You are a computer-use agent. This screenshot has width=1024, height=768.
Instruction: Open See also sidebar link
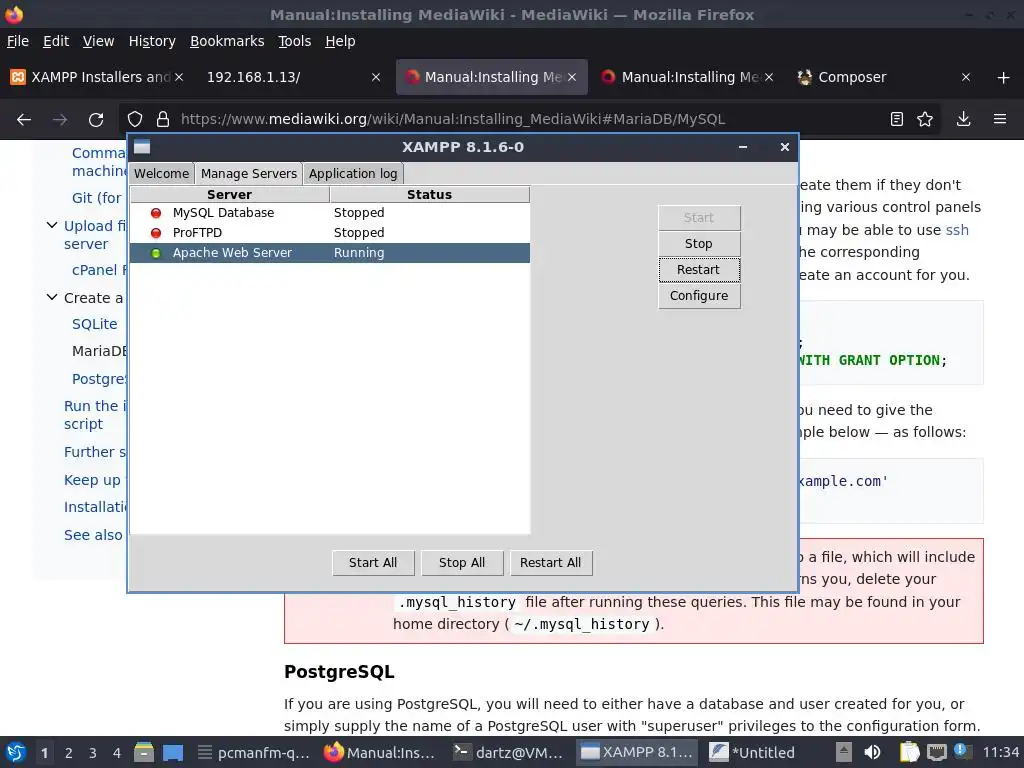point(93,535)
